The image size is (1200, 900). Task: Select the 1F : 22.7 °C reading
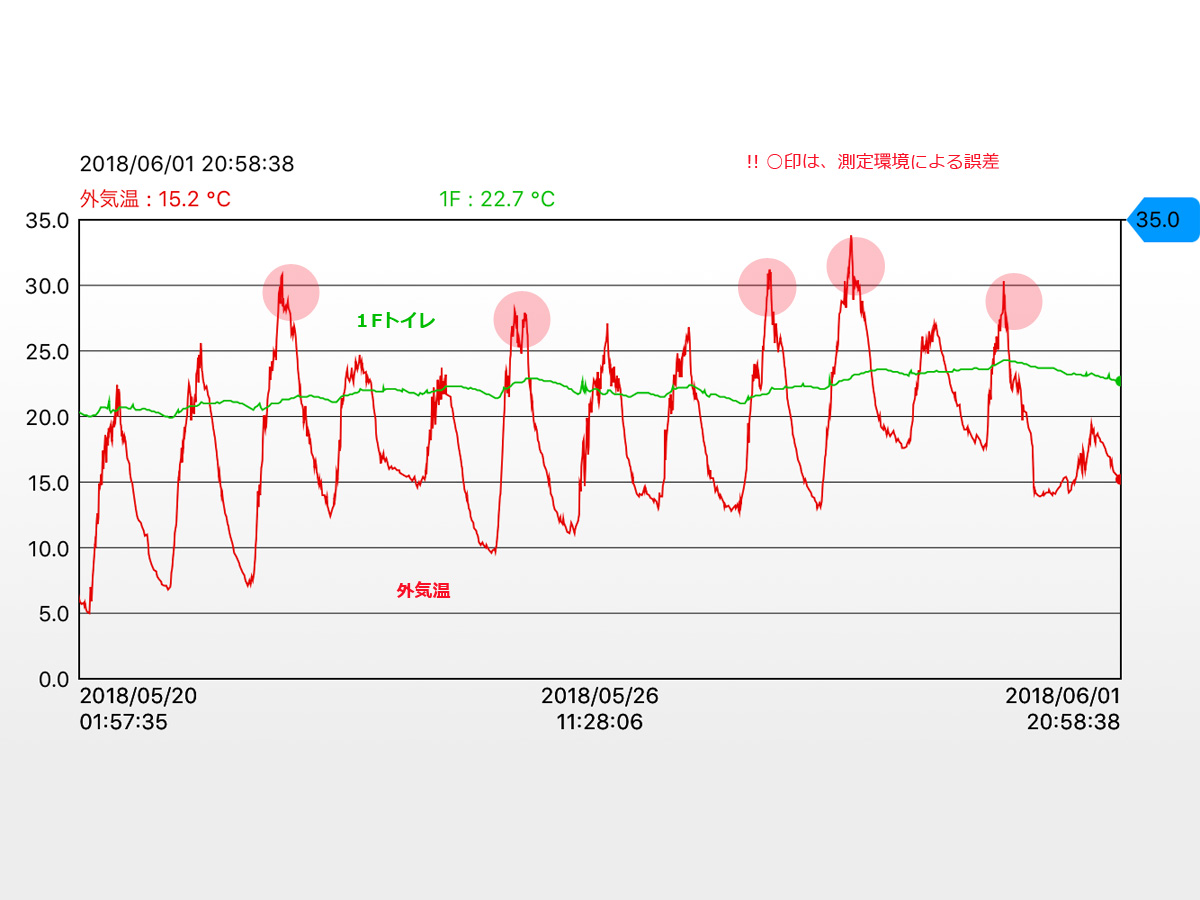[497, 200]
